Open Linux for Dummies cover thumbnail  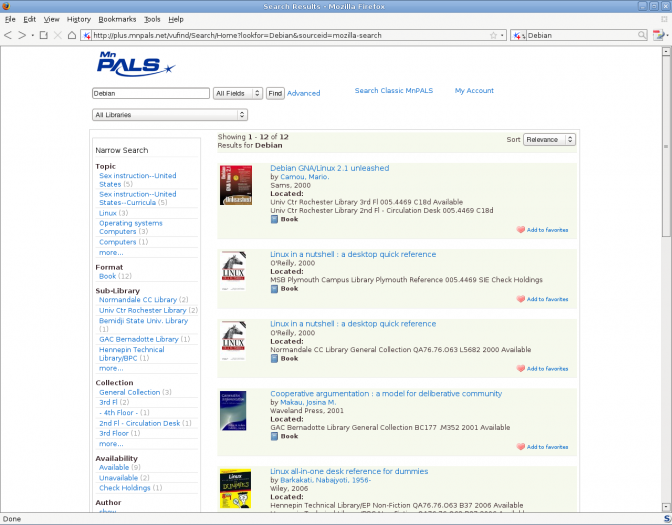coord(235,489)
